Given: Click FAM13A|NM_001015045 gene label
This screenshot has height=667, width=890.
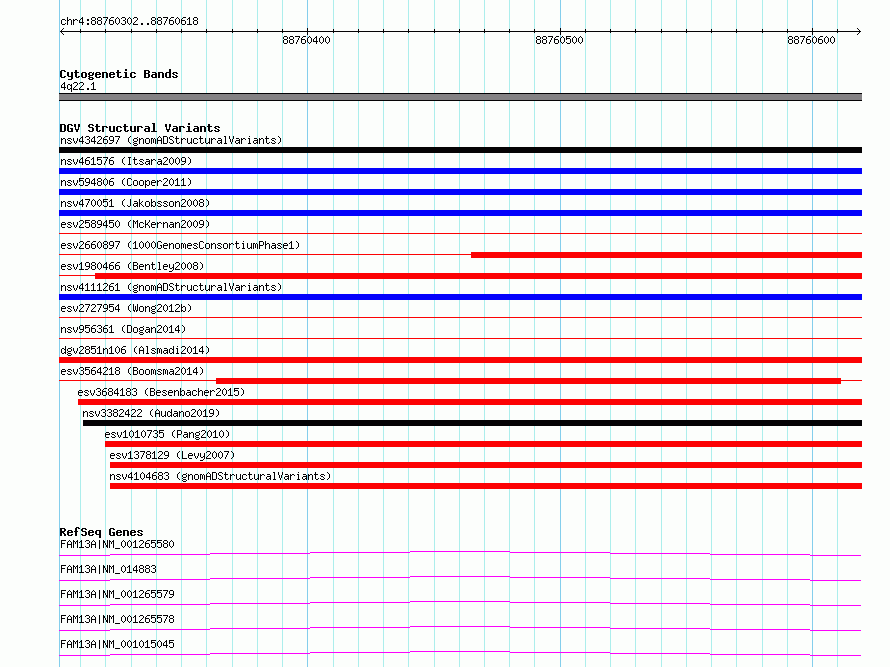Looking at the screenshot, I should (x=117, y=644).
